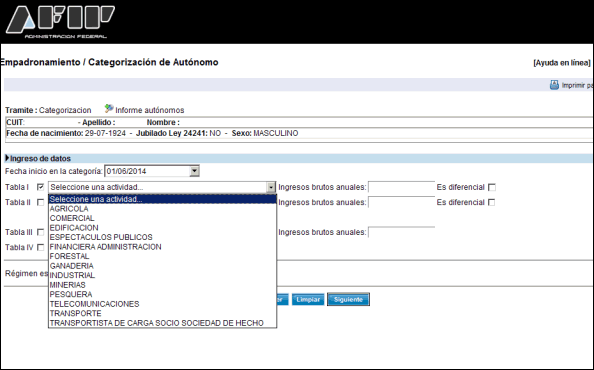Click the Imprimir link text

(577, 85)
